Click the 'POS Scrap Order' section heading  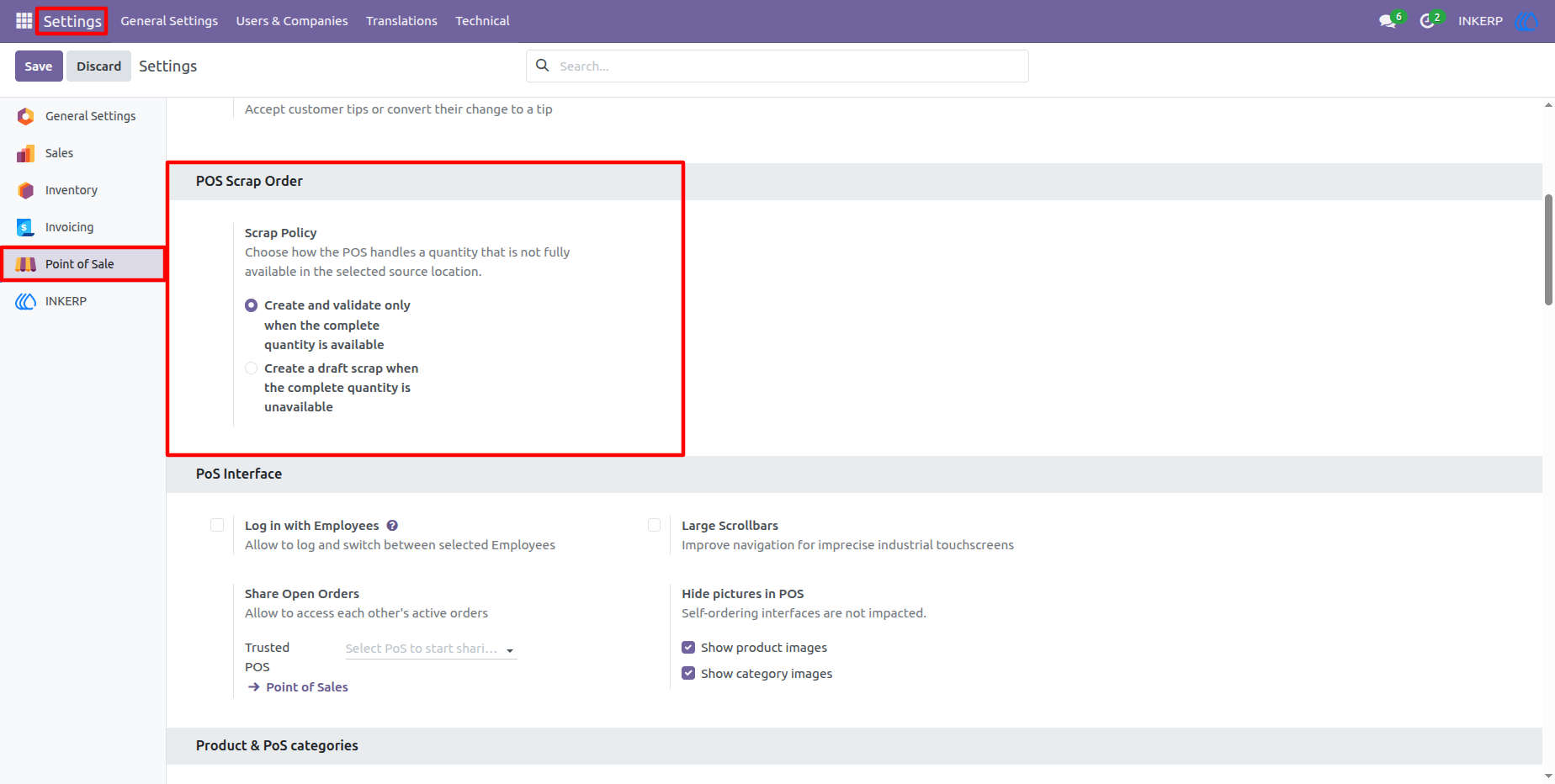pos(249,181)
